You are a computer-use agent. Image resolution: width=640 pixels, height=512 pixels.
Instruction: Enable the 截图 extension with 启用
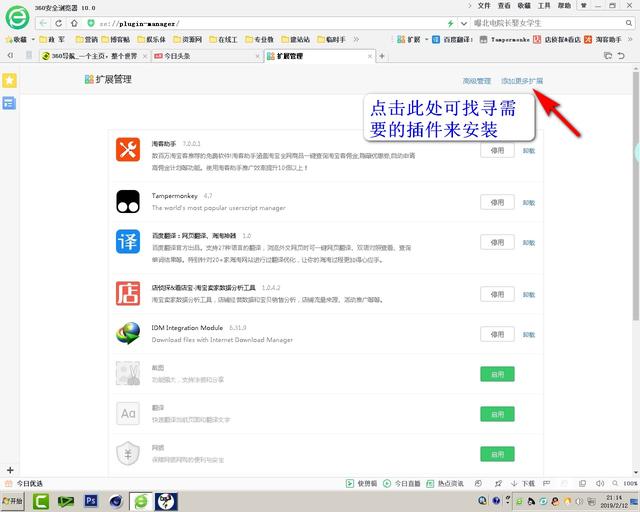click(497, 374)
